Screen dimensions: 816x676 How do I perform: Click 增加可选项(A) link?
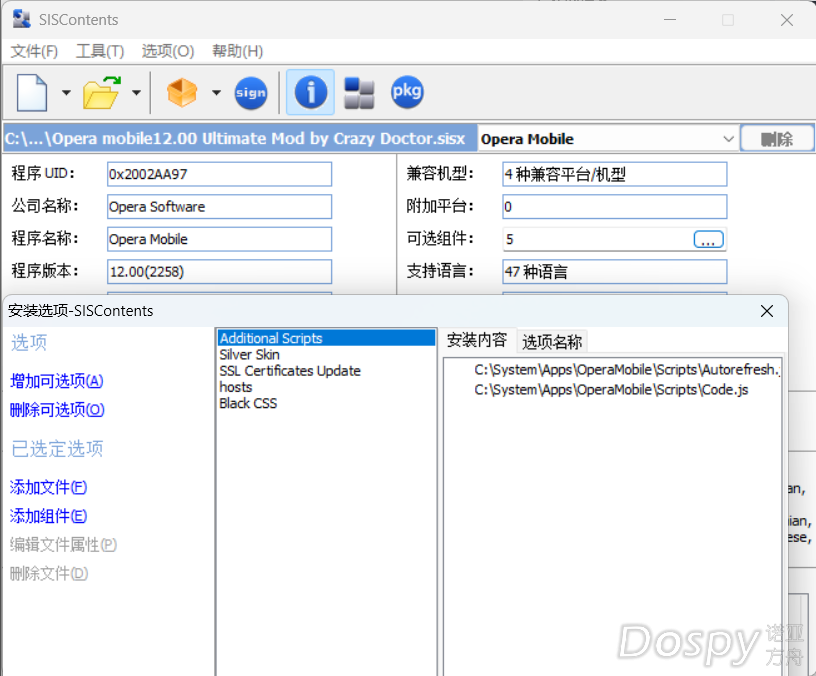tap(57, 381)
